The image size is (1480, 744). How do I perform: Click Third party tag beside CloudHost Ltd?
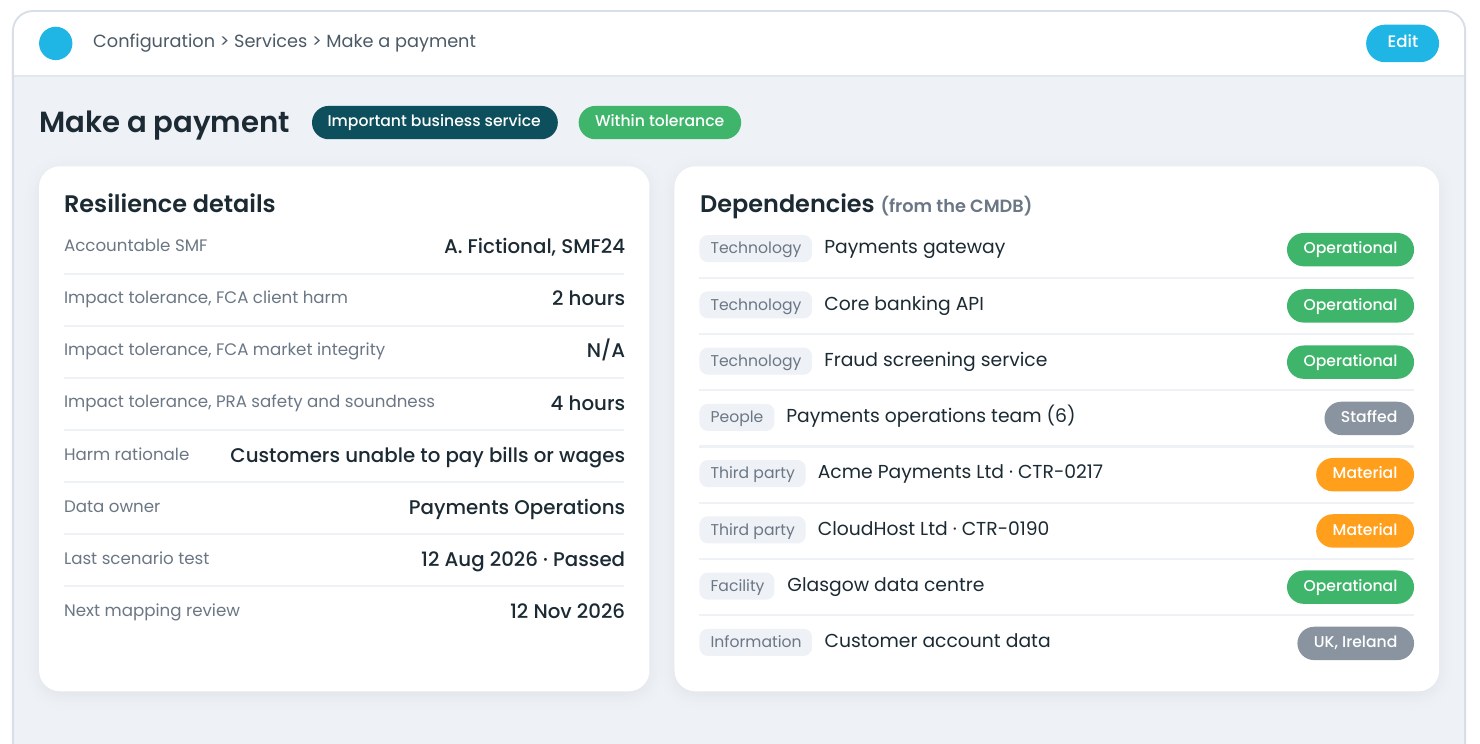(x=752, y=531)
